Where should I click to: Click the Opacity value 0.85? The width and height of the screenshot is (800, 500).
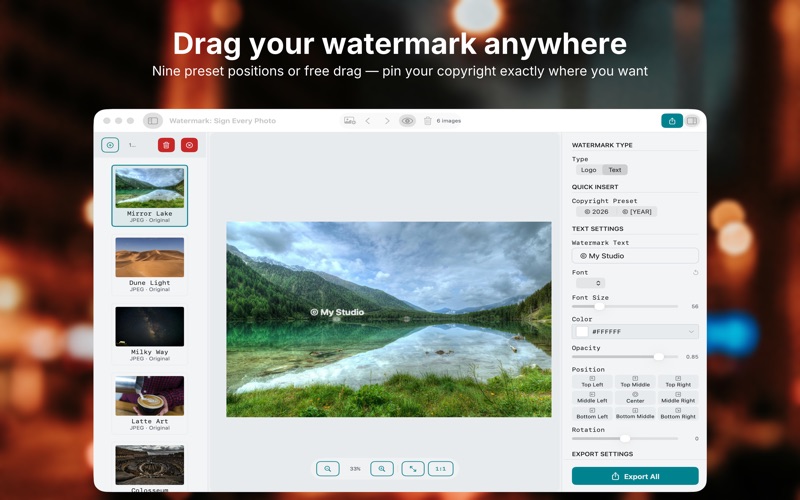(x=692, y=357)
